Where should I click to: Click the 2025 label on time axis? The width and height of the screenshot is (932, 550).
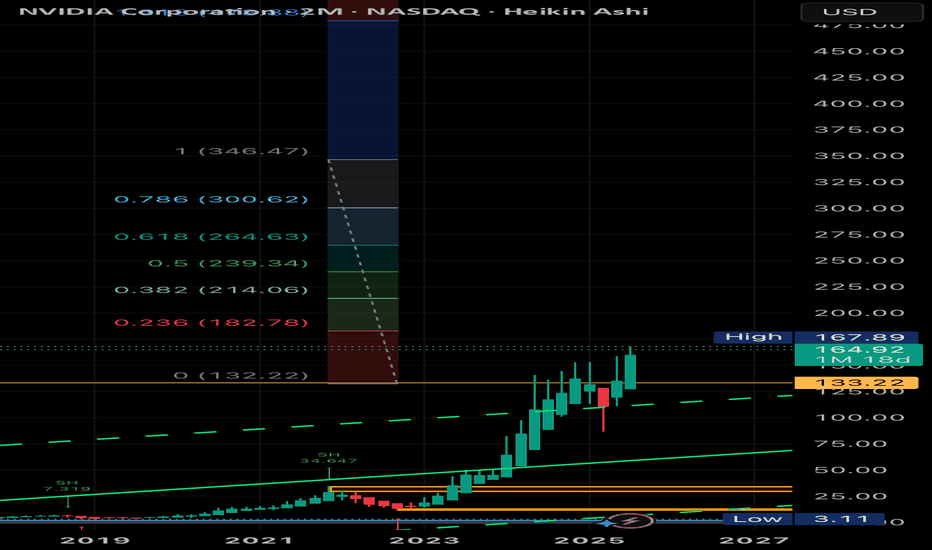(589, 540)
